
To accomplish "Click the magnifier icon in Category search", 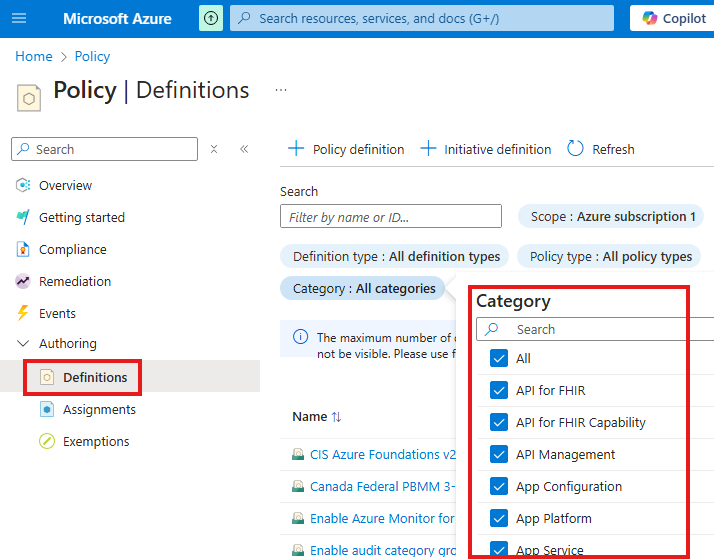I will (x=491, y=329).
